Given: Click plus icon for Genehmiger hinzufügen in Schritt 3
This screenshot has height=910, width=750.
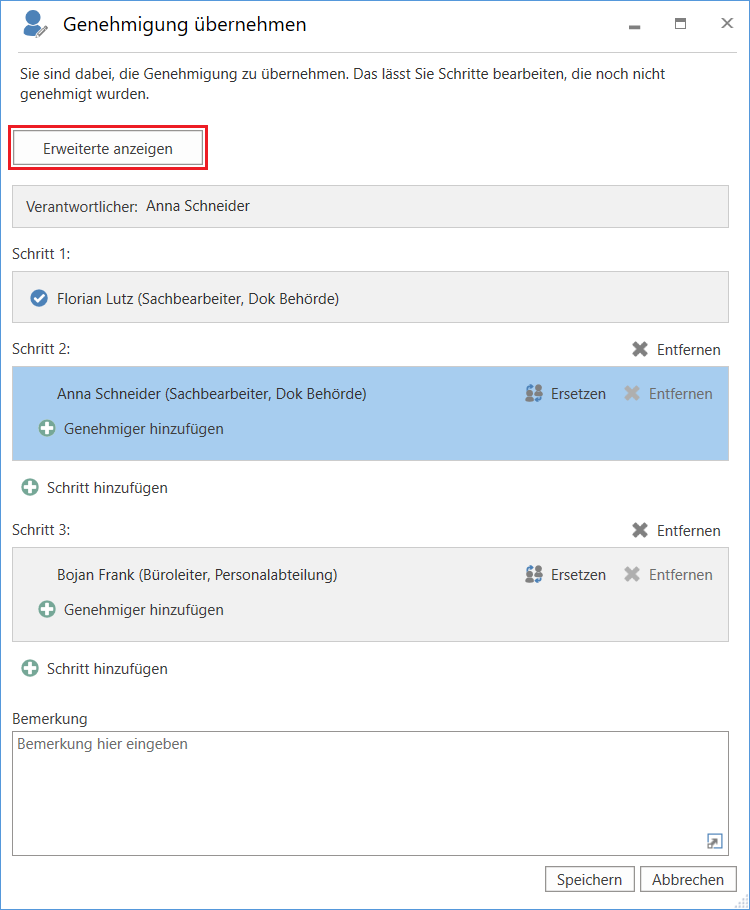Looking at the screenshot, I should point(47,609).
